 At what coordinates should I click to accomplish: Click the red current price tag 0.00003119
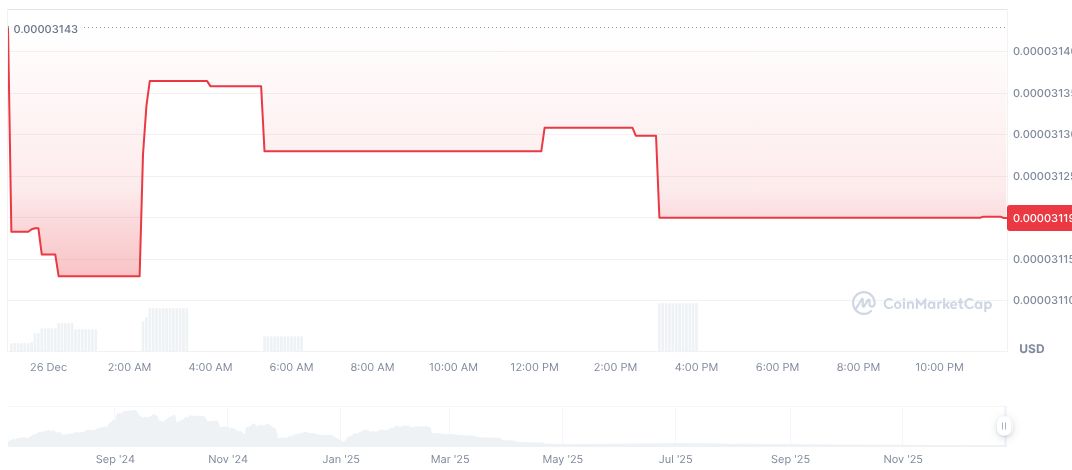click(x=1040, y=218)
